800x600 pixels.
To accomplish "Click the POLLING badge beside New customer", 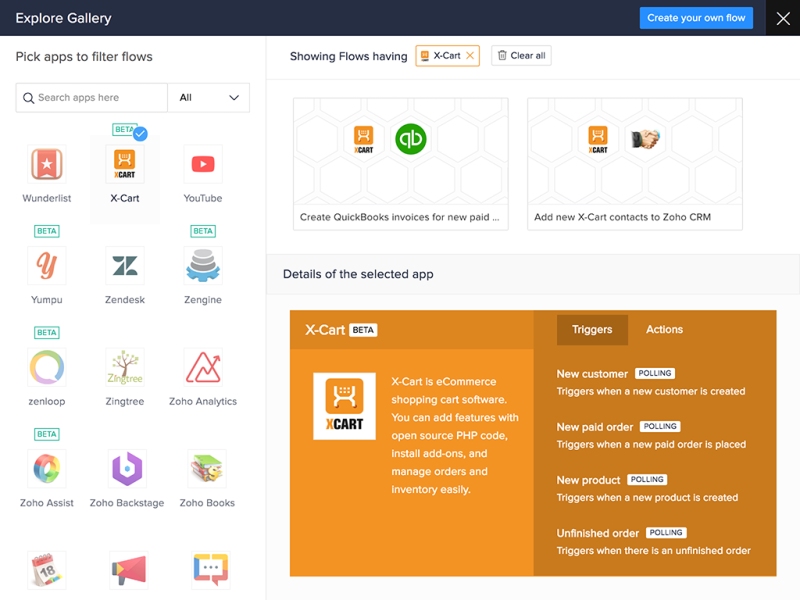I will [x=655, y=373].
